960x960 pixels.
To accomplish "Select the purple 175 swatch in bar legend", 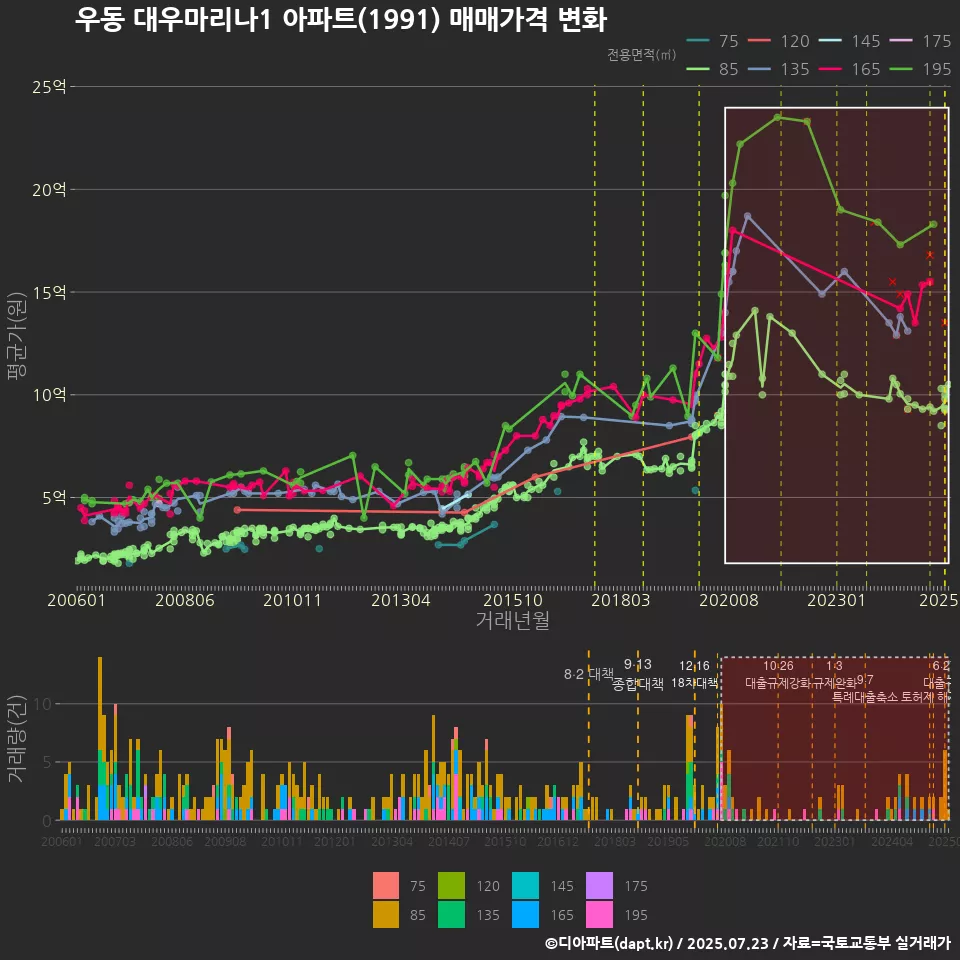I will pos(599,885).
